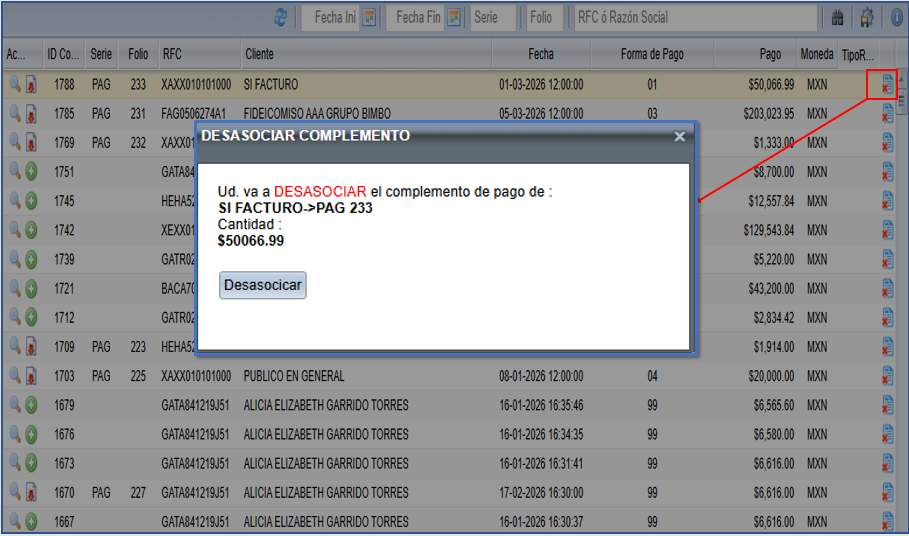Click PDF download icon for row 1785
This screenshot has height=536, width=909.
click(x=31, y=114)
